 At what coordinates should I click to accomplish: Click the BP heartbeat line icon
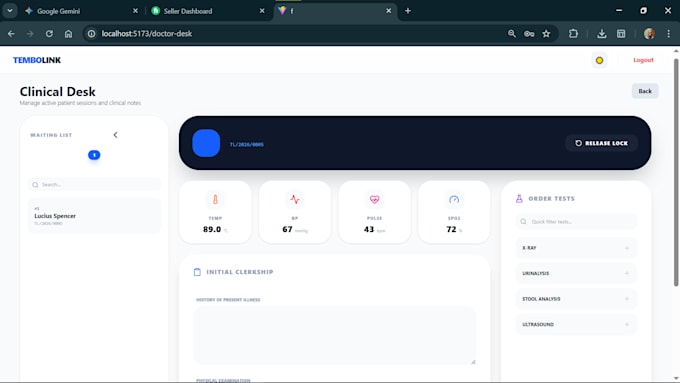pyautogui.click(x=295, y=200)
